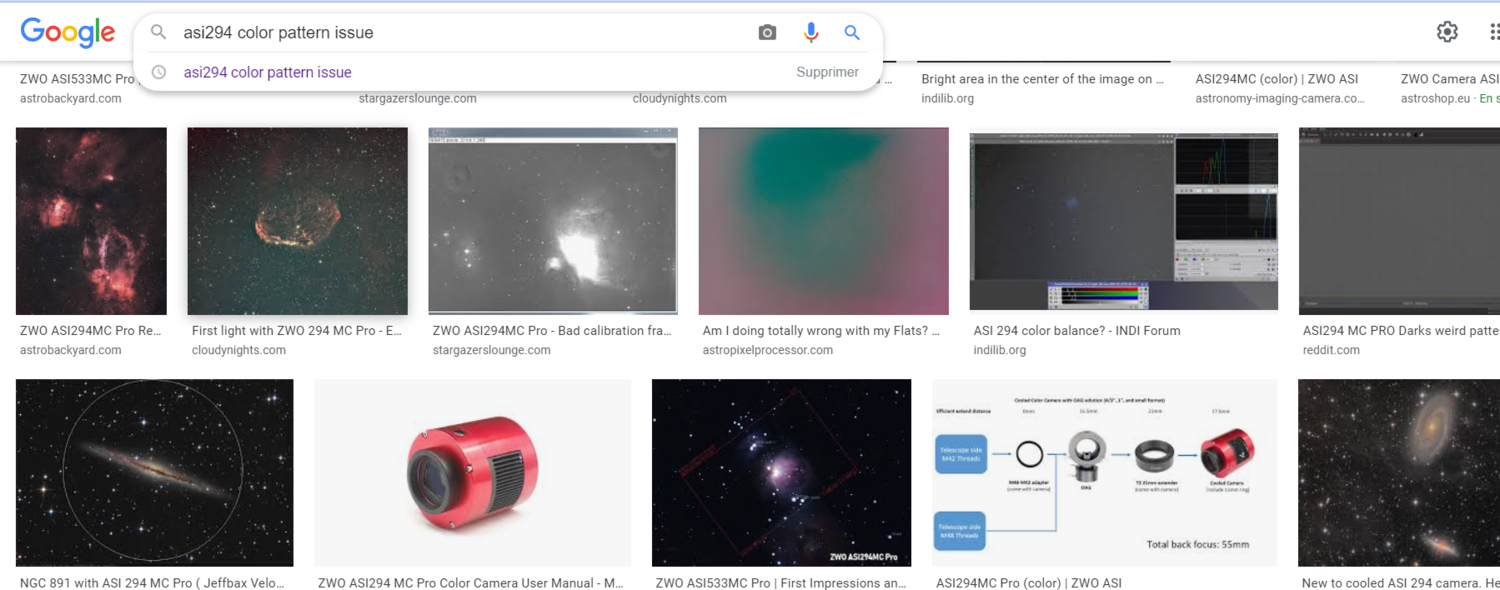Image resolution: width=1500 pixels, height=590 pixels.
Task: Click 'ZWO ASI294MC Pro - Bad calibration' title
Action: point(552,331)
